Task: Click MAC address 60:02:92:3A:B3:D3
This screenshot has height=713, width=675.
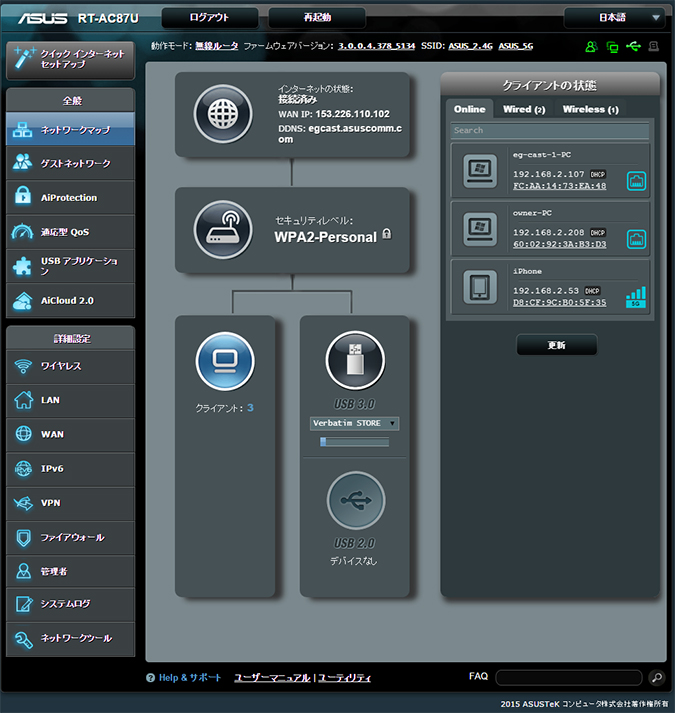Action: click(559, 244)
